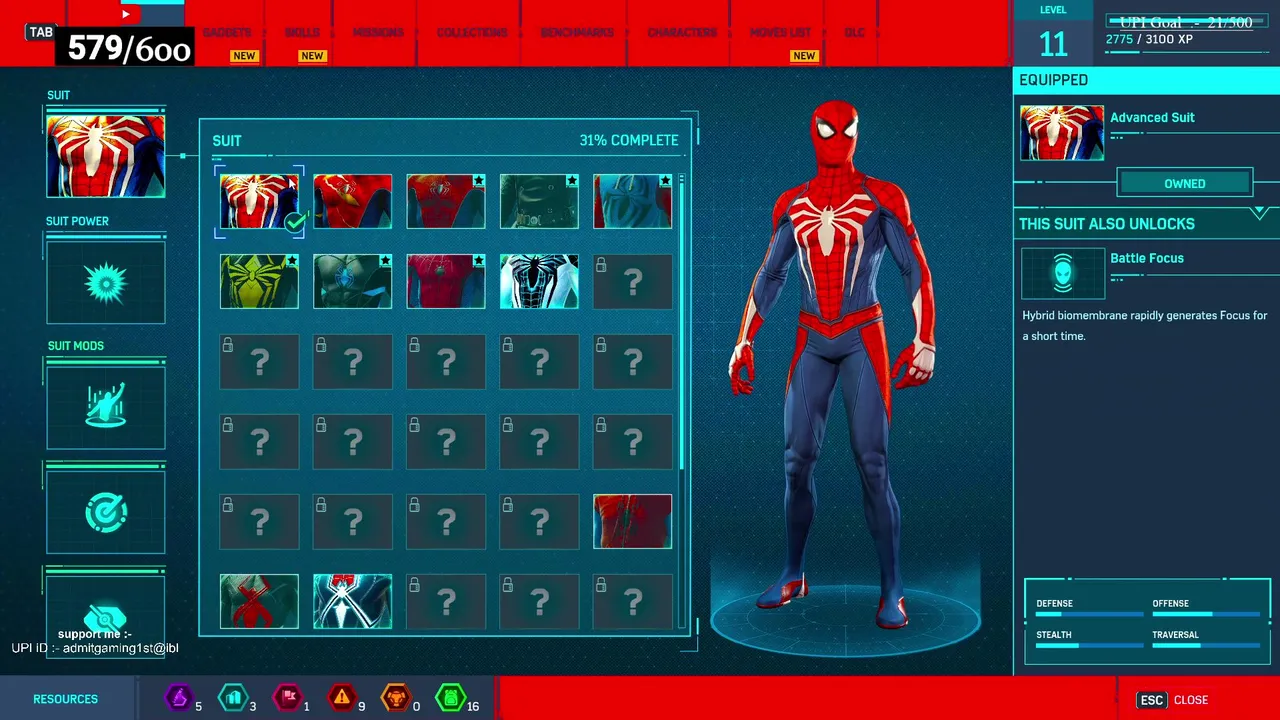
Task: Select the dark suit with blue spider
Action: 352,281
